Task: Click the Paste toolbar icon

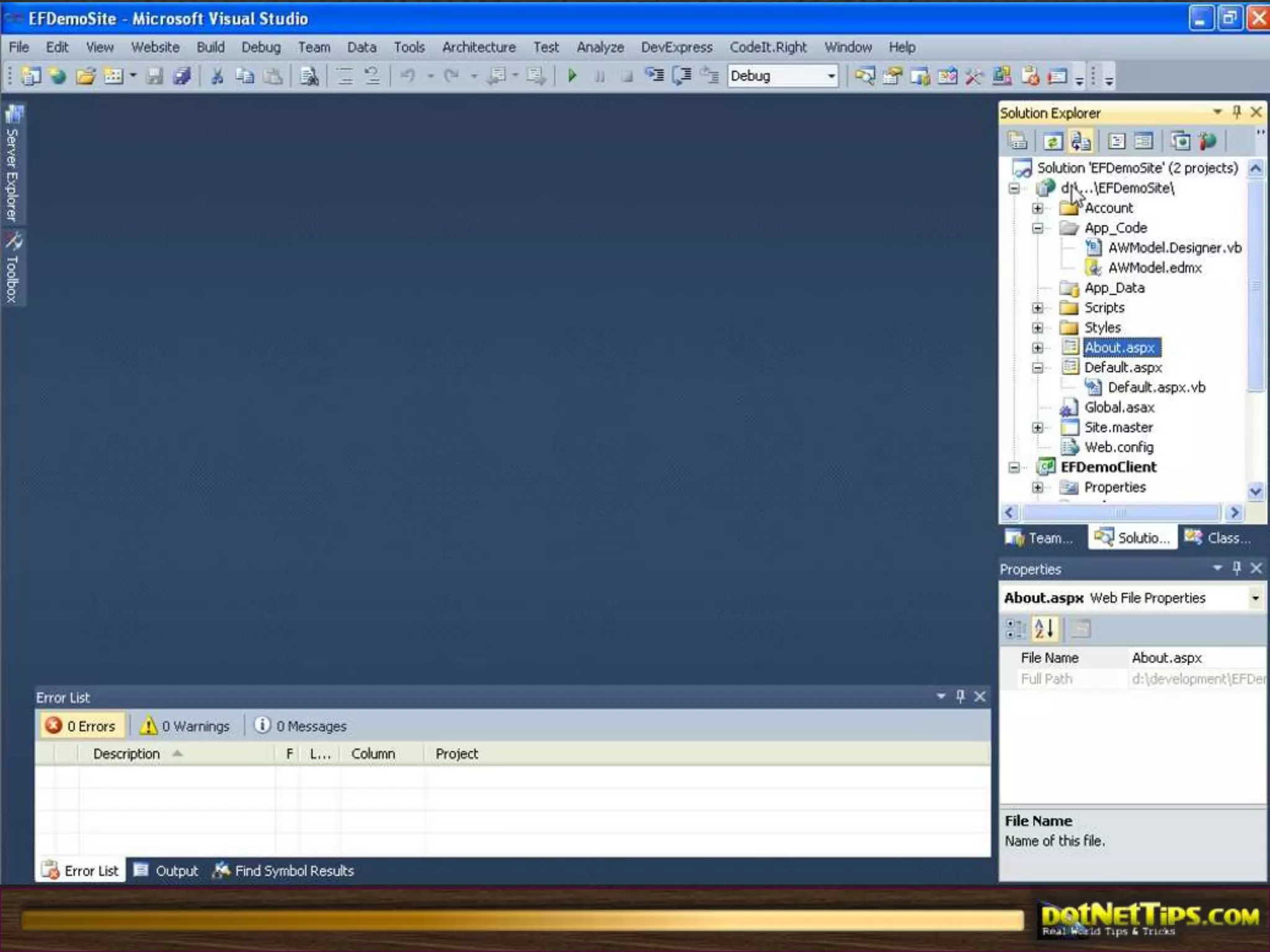Action: click(x=272, y=76)
